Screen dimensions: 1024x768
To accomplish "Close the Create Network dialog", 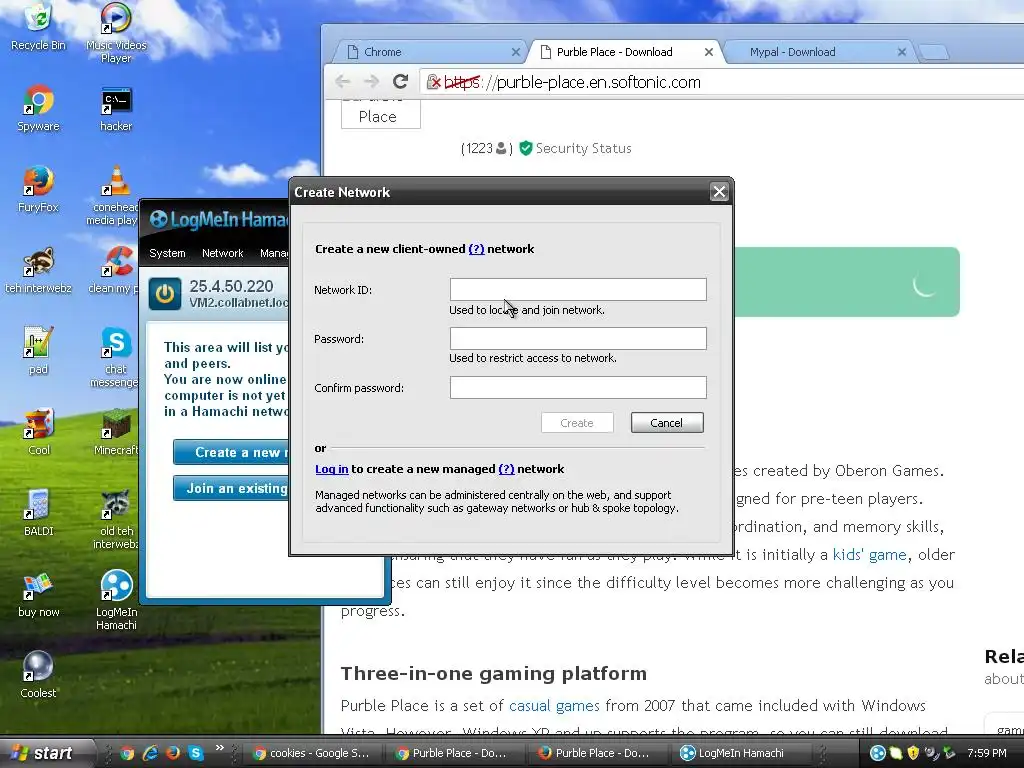I will tap(719, 192).
